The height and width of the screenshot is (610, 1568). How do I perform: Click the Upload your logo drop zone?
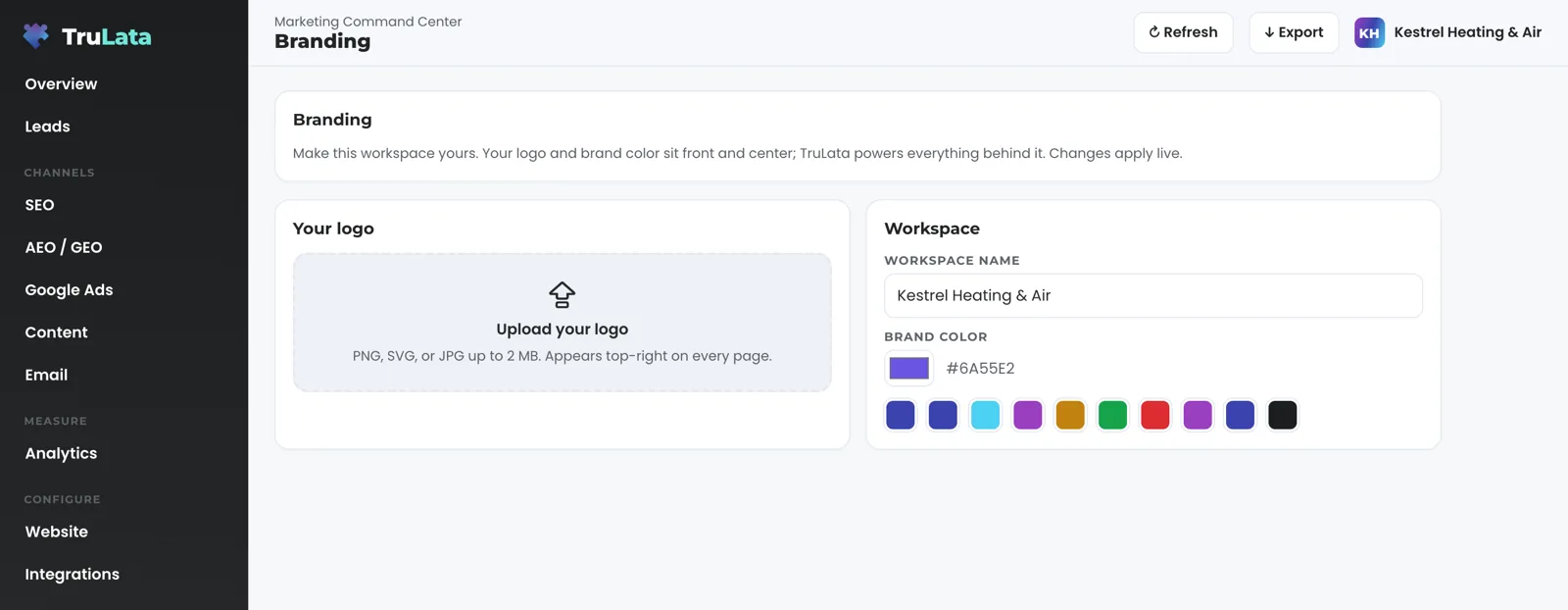click(562, 323)
